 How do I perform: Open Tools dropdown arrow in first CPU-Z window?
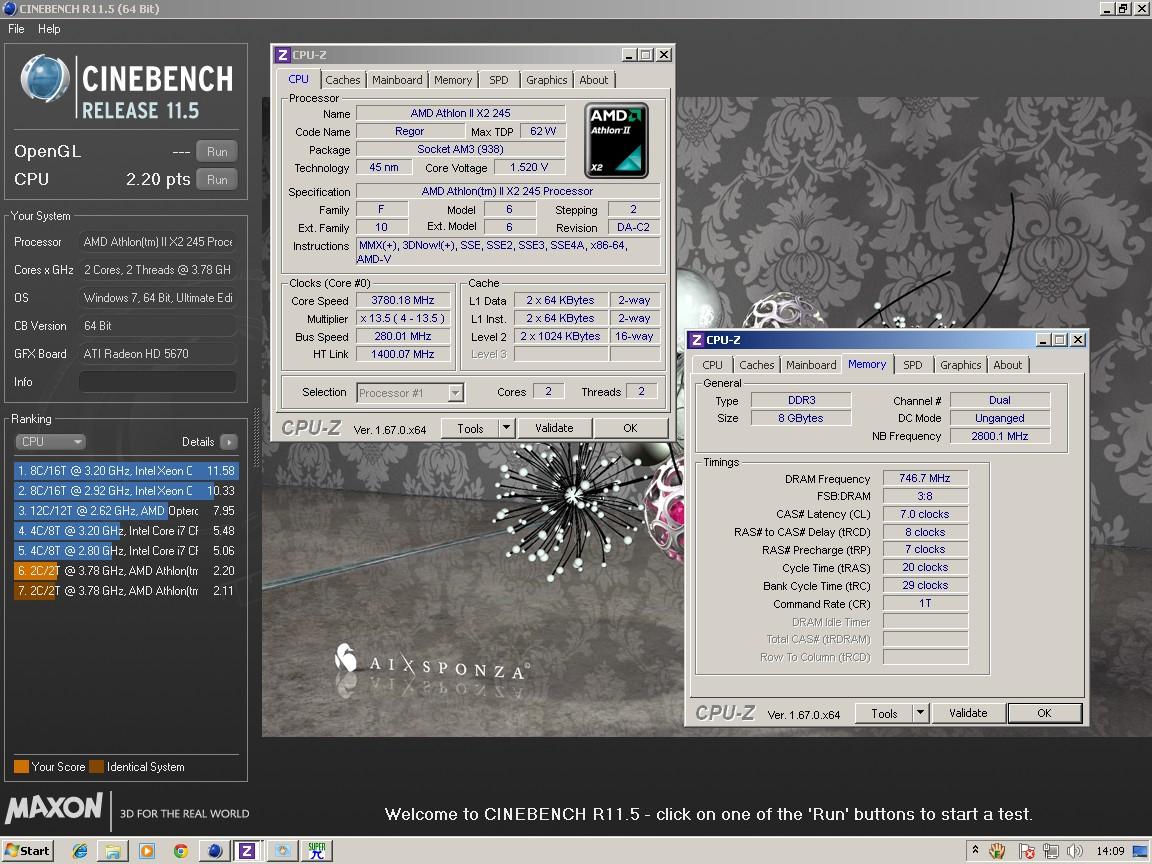pyautogui.click(x=506, y=428)
